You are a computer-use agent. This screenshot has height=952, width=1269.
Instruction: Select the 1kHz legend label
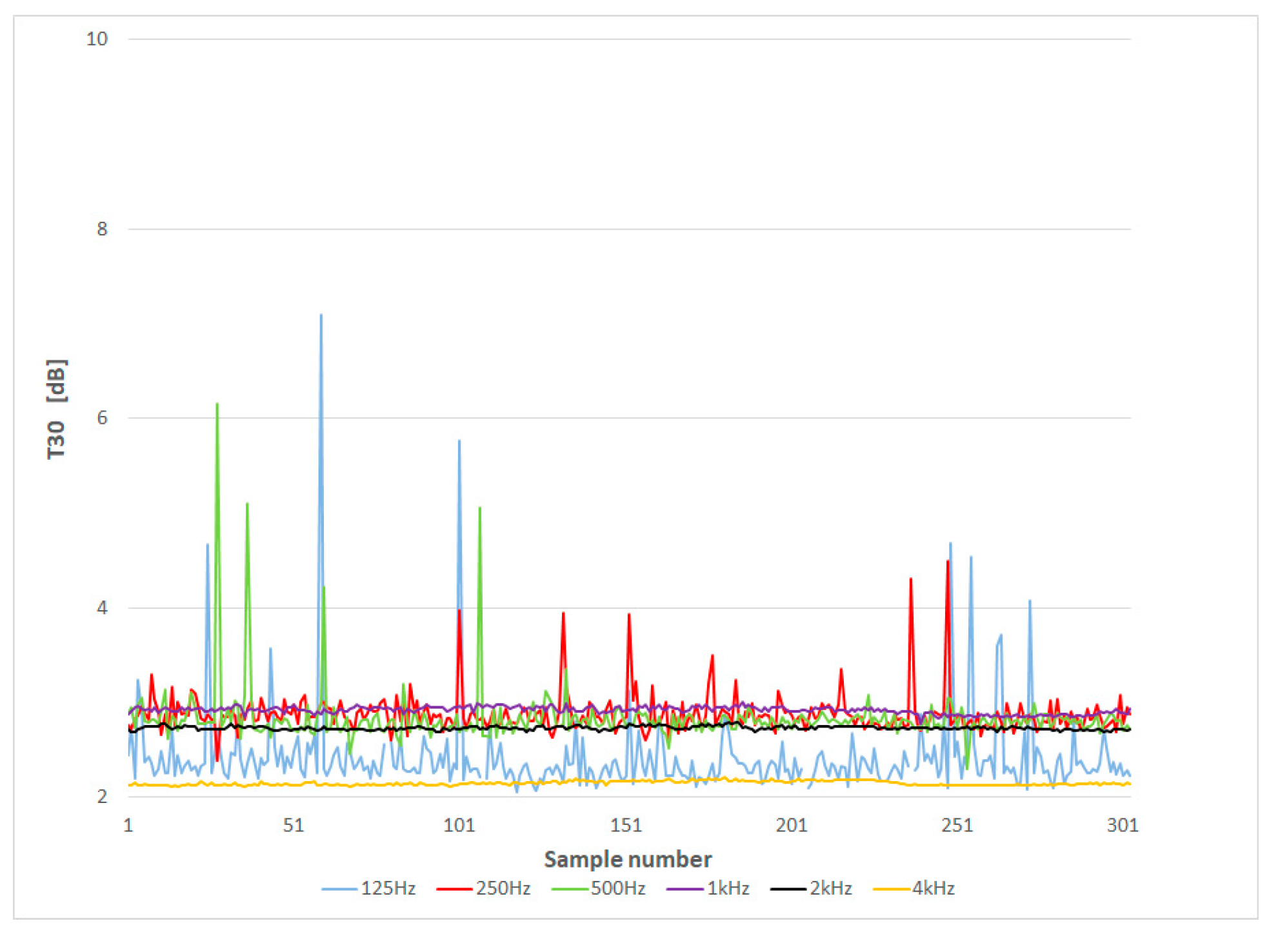[728, 888]
